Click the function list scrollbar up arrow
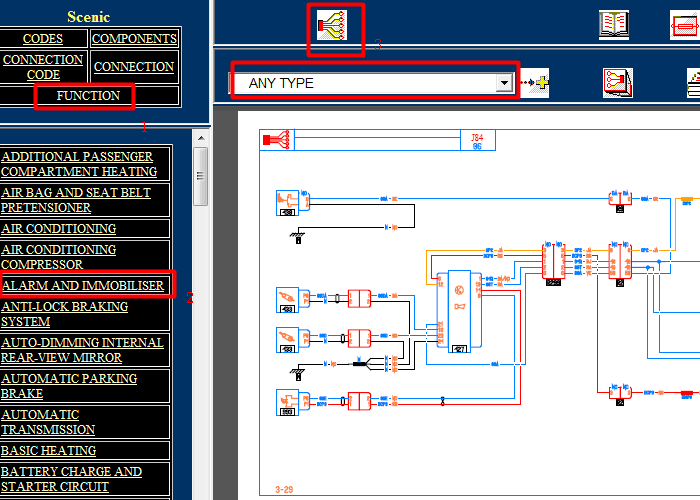The height and width of the screenshot is (500, 700). (201, 138)
